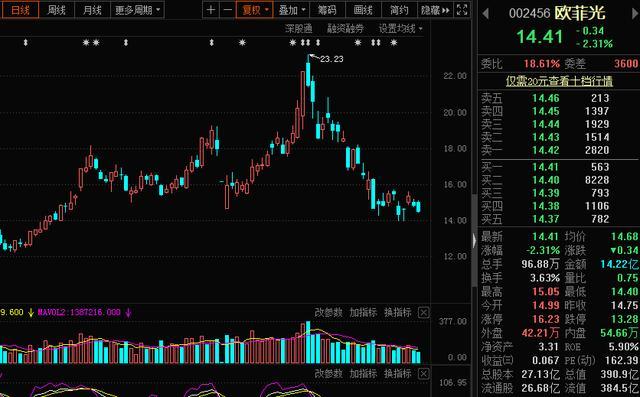Zoom in the chart with the plus button
The width and height of the screenshot is (640, 397).
click(x=211, y=10)
